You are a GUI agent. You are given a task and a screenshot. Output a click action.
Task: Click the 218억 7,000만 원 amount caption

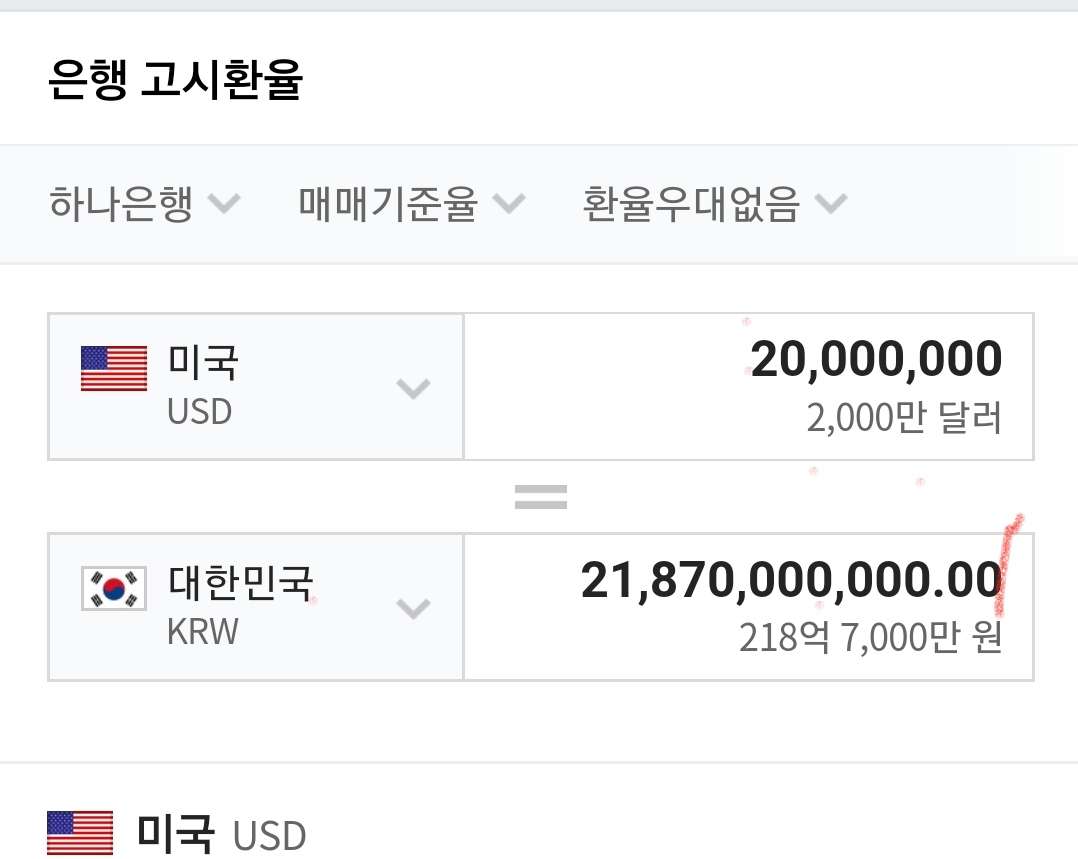coord(870,637)
